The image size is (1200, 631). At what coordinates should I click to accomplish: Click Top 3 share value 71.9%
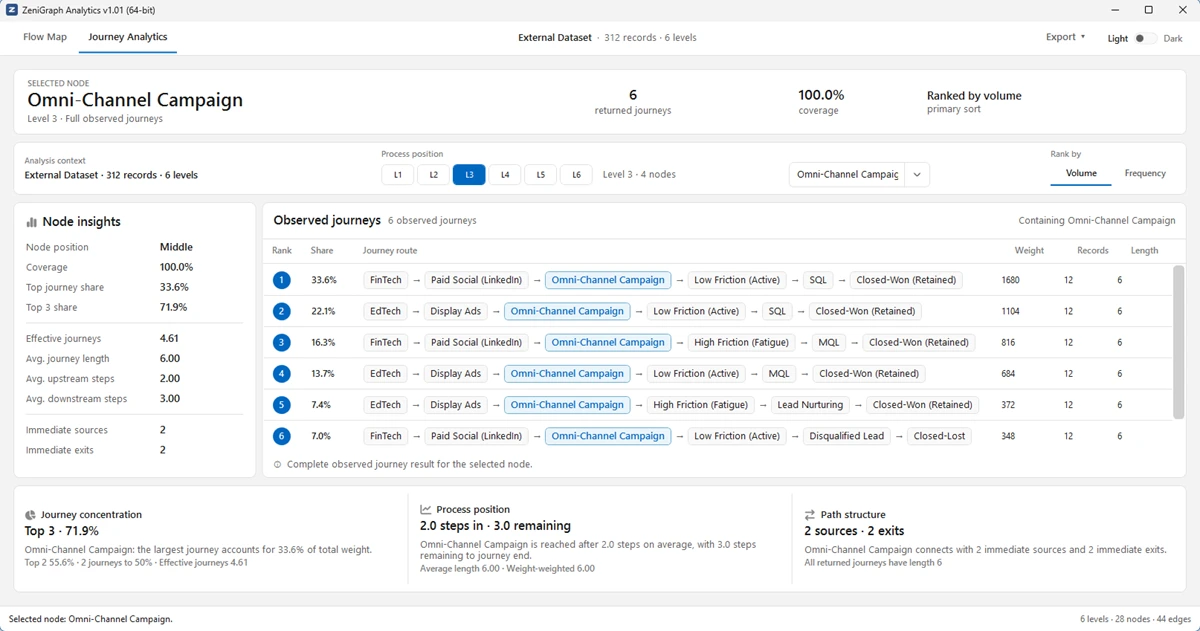174,308
